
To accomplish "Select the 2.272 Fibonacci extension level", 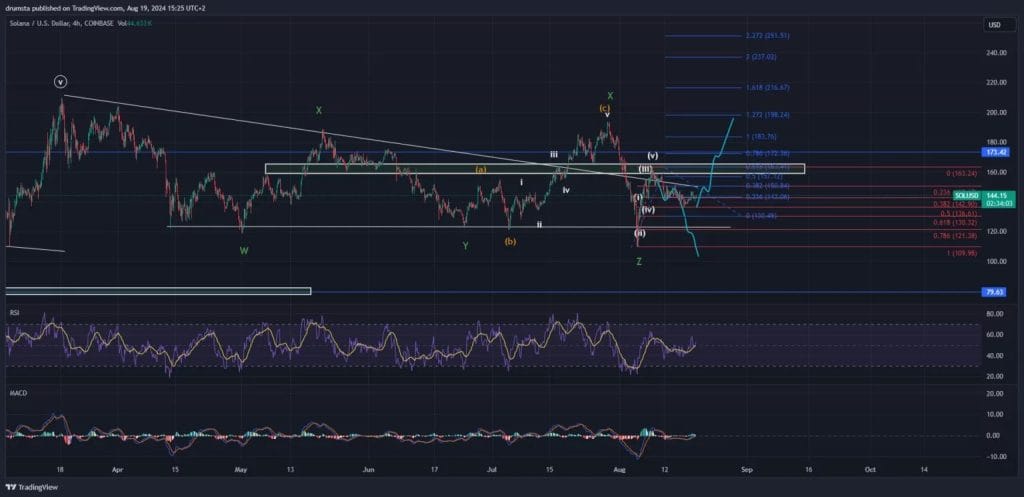I will click(768, 35).
